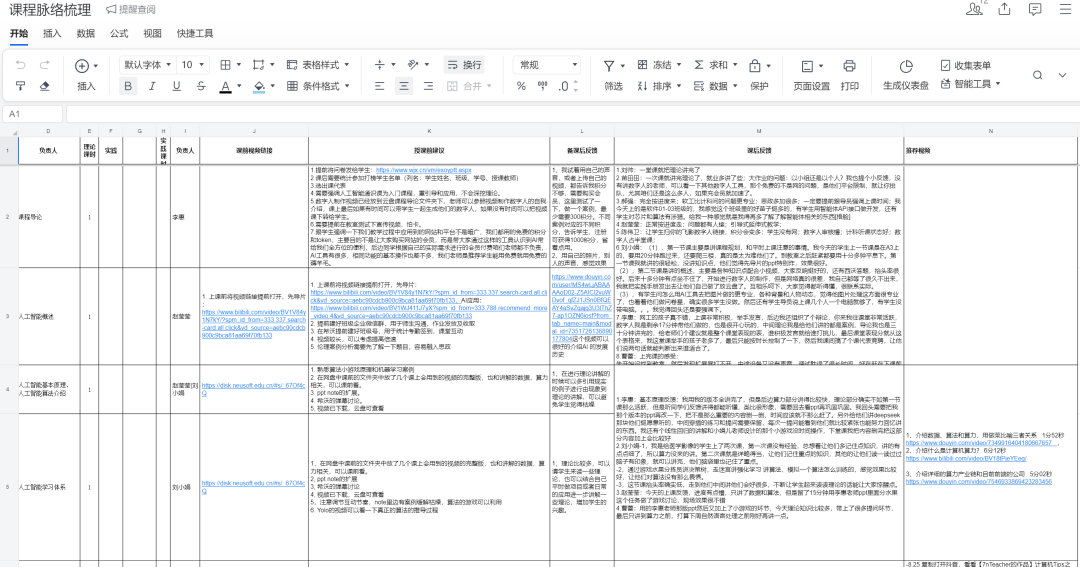Click the format painter icon
This screenshot has height=567, width=1080.
click(x=20, y=86)
